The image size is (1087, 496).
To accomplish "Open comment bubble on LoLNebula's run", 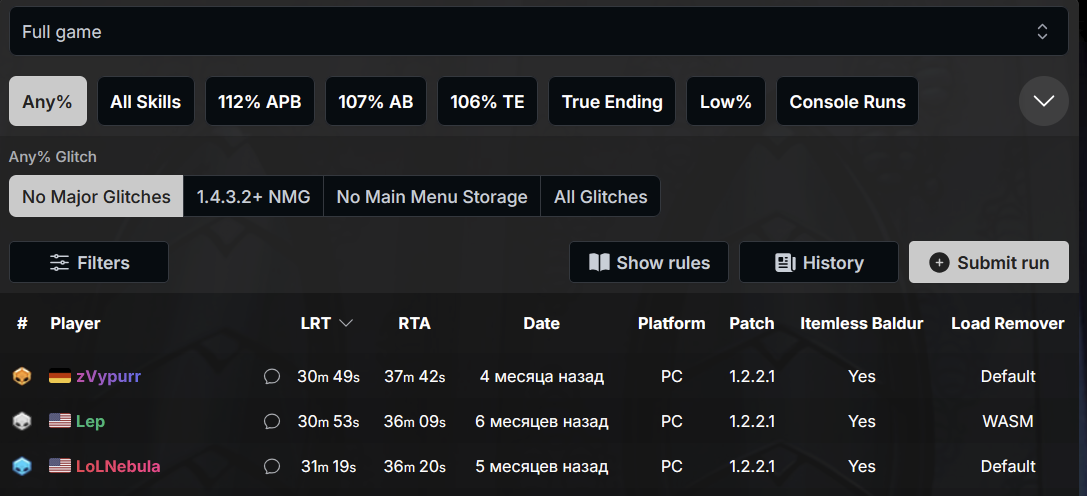I will [x=271, y=467].
